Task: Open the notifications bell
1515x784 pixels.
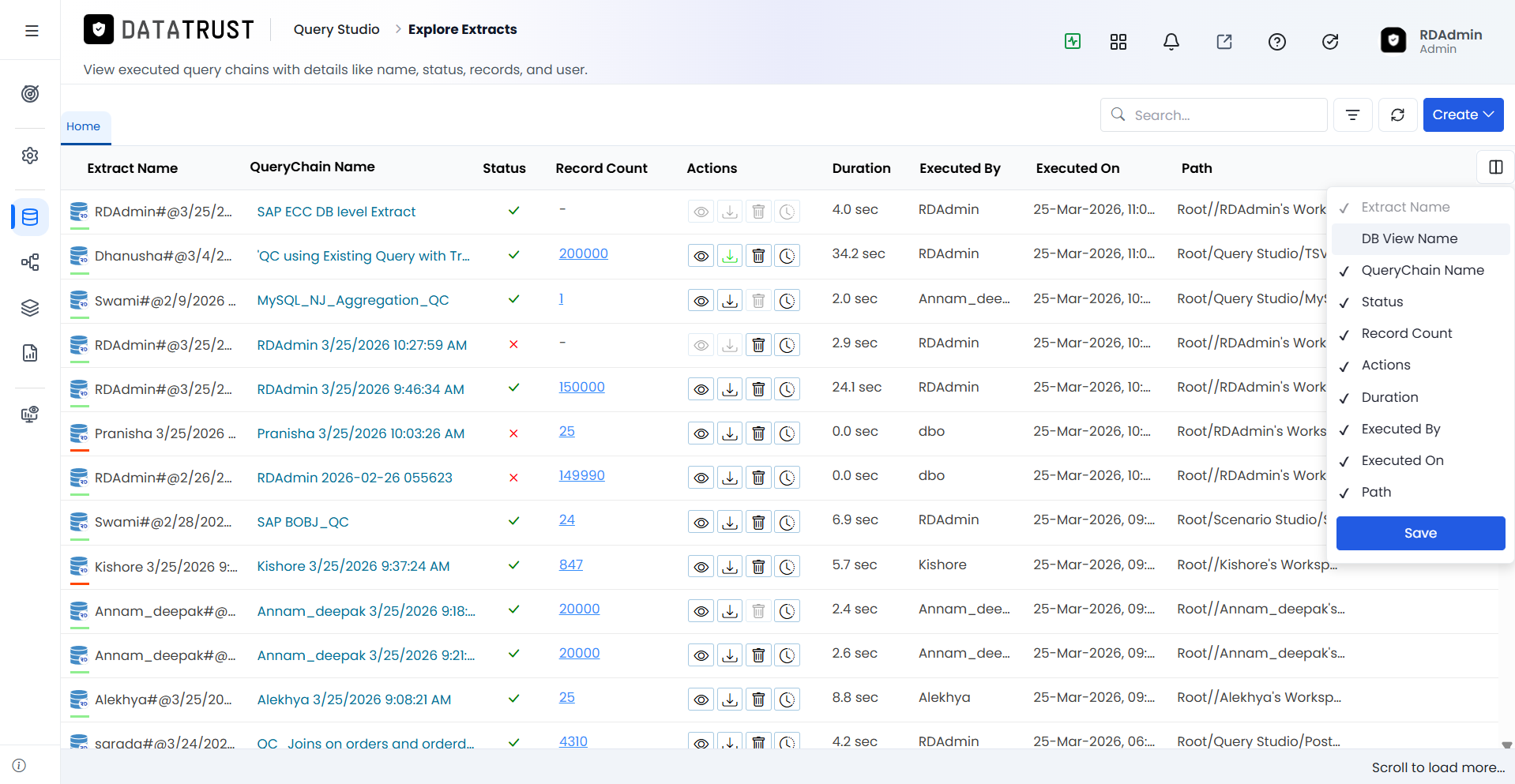Action: coord(1171,42)
